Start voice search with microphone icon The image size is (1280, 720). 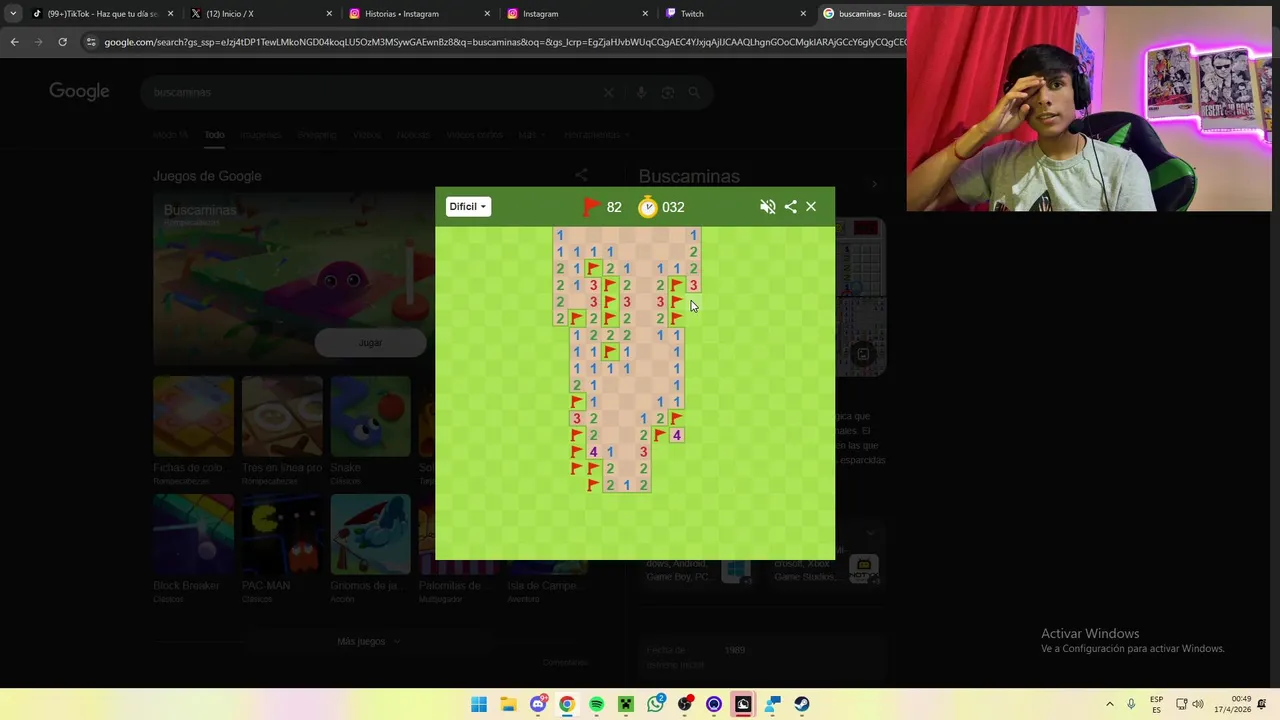pyautogui.click(x=641, y=92)
